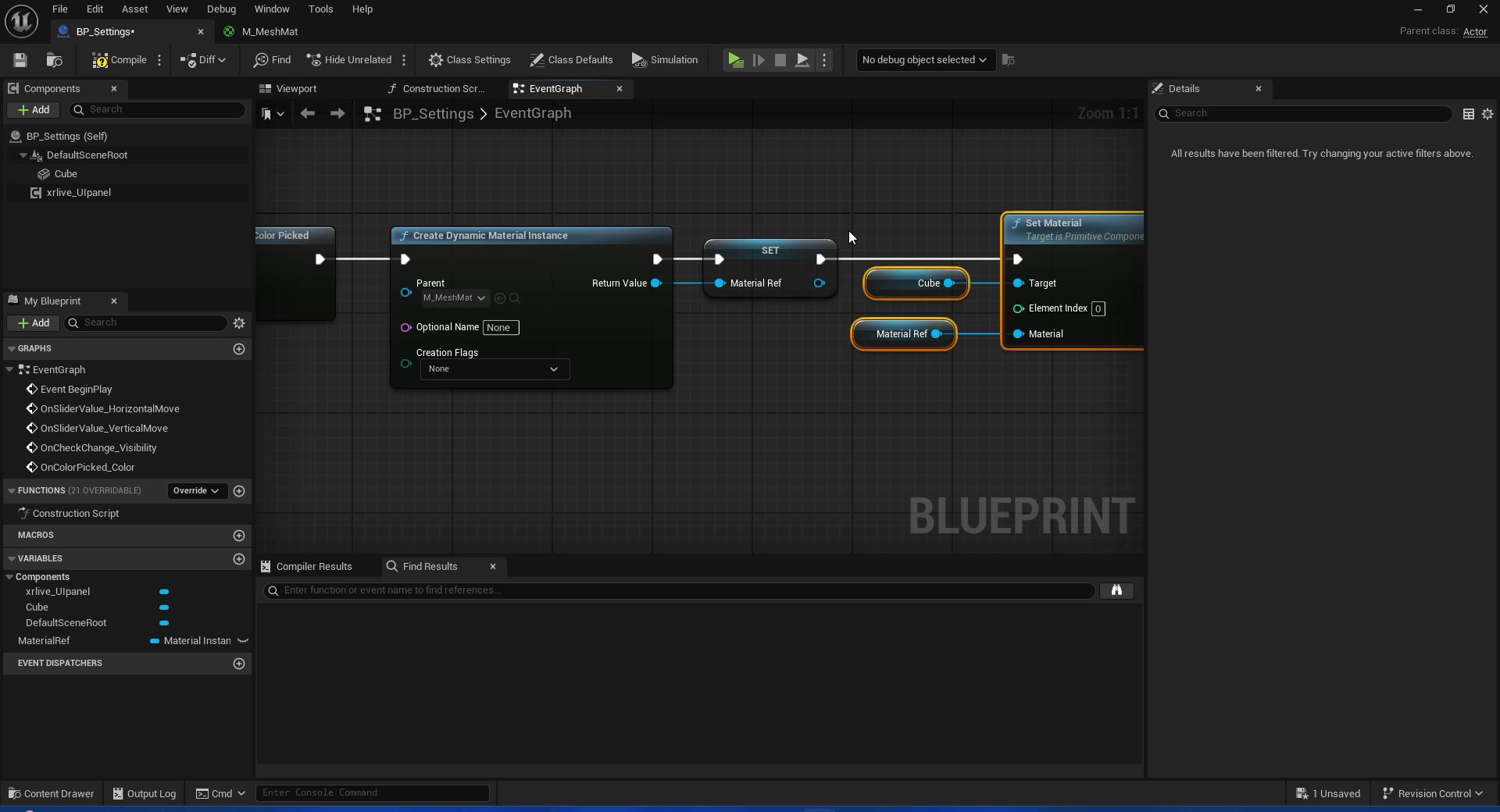Collapse the EventGraph tree entry

tap(9, 369)
